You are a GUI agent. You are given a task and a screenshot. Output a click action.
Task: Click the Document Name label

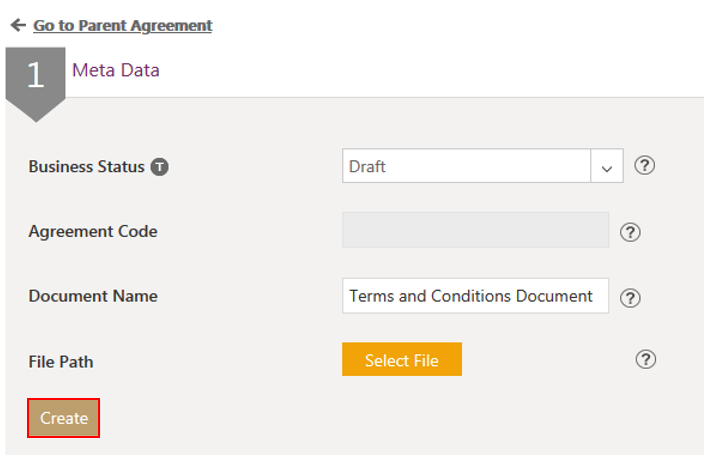pos(93,296)
